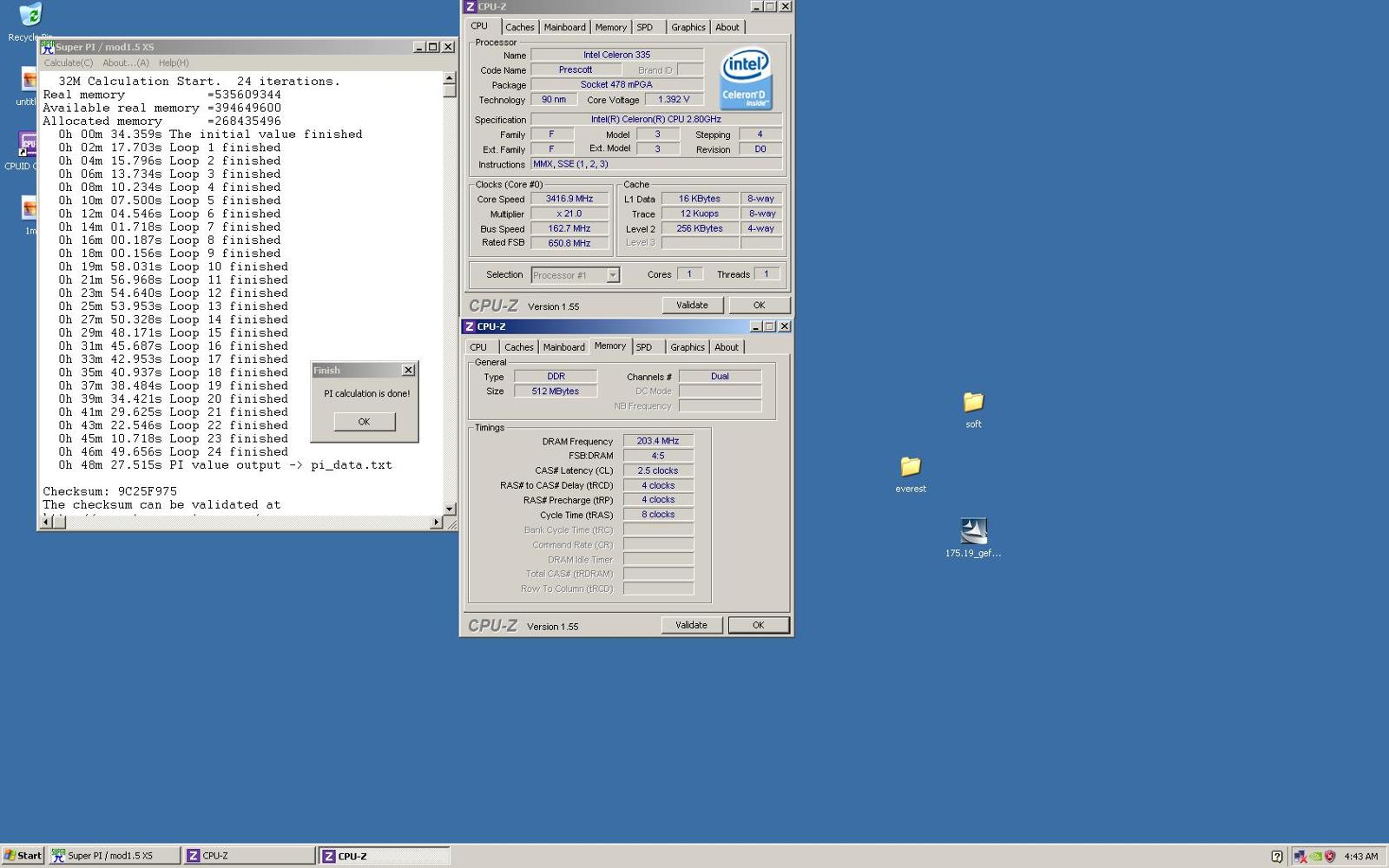Select CPU tab in lower CPU-Z
Screen dimensions: 1389x868
[x=478, y=347]
